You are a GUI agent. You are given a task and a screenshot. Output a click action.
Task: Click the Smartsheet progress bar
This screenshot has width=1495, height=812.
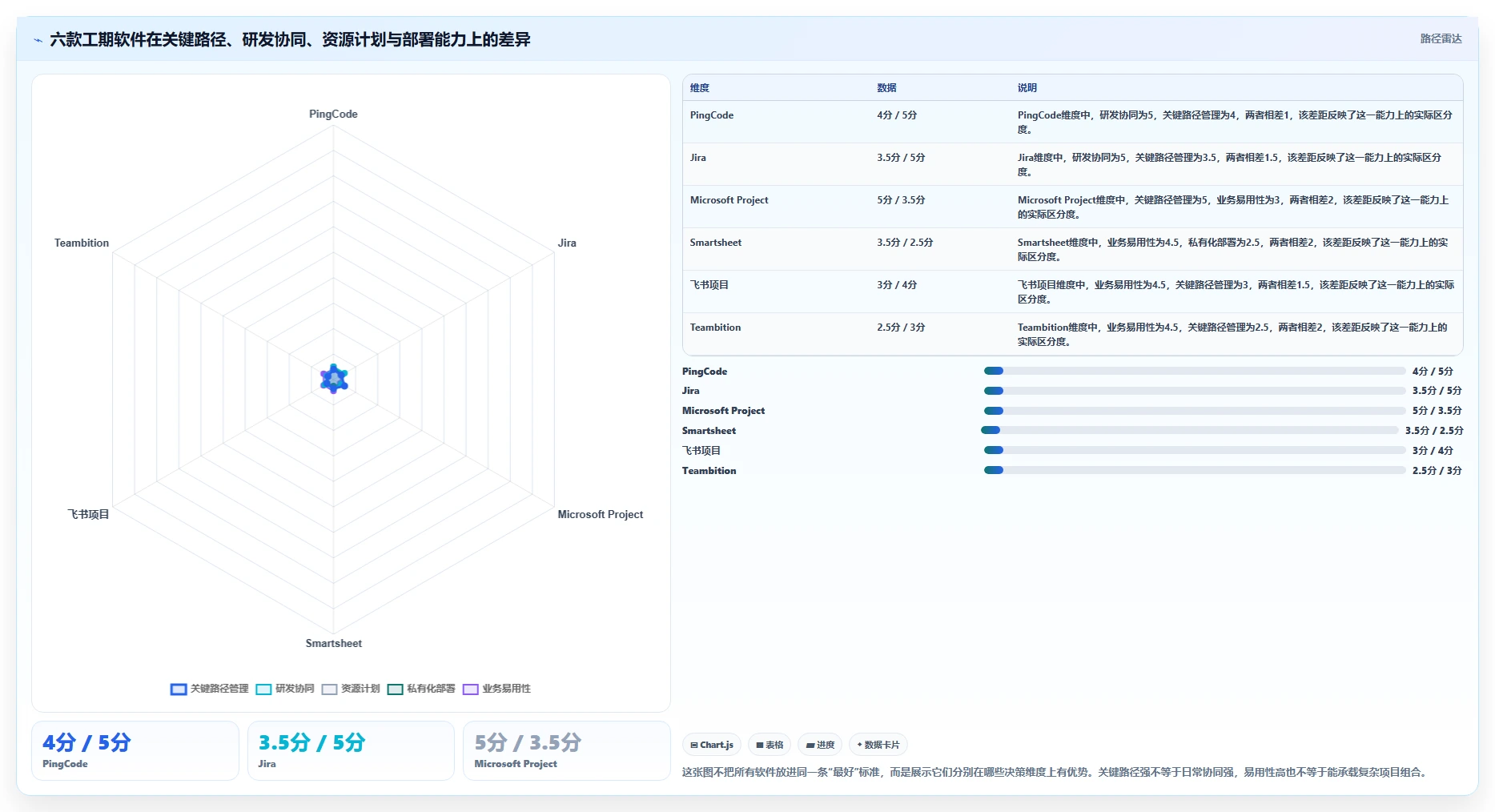[1190, 430]
